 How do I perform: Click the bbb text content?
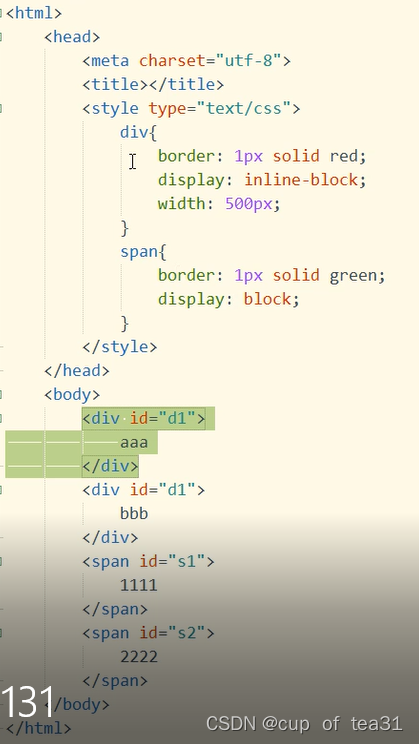(x=134, y=513)
